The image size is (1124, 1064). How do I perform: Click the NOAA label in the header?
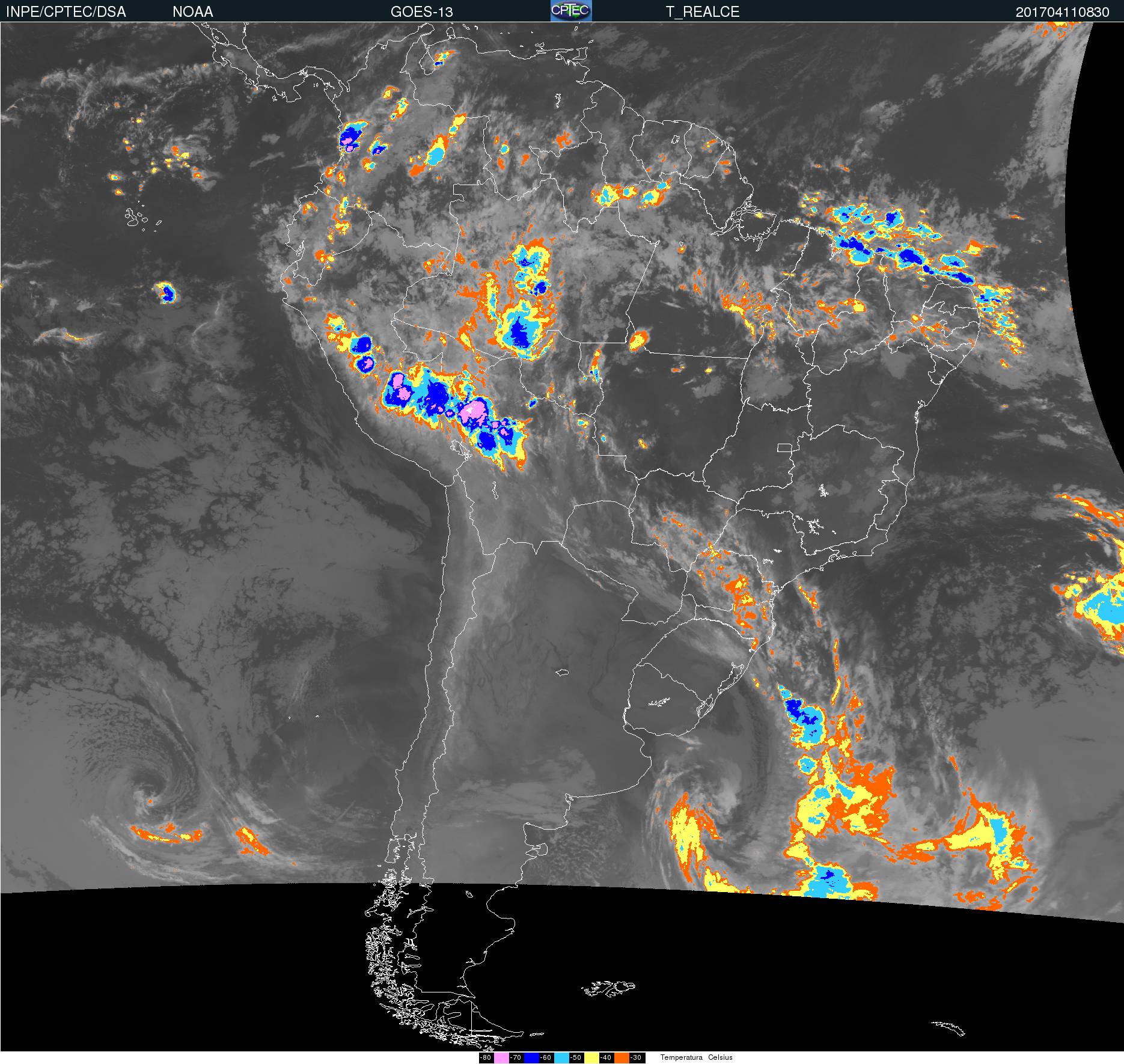point(193,12)
